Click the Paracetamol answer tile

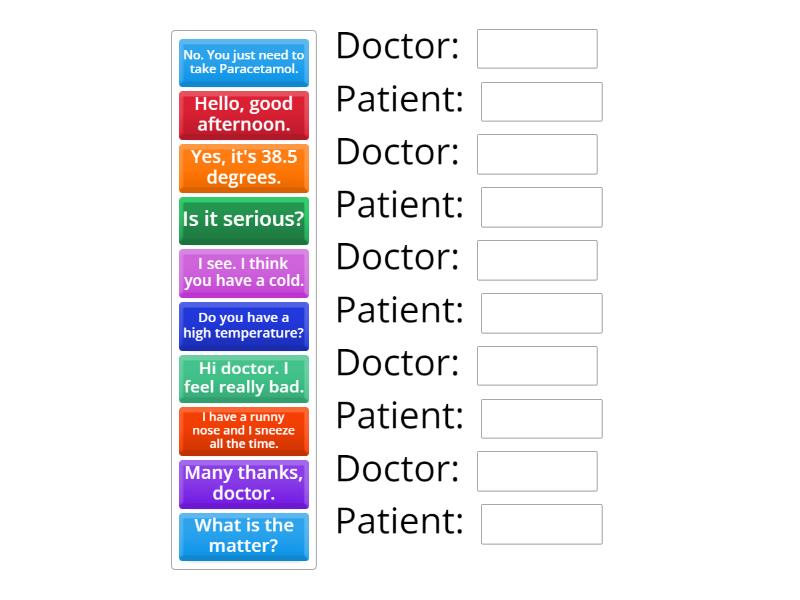point(243,62)
